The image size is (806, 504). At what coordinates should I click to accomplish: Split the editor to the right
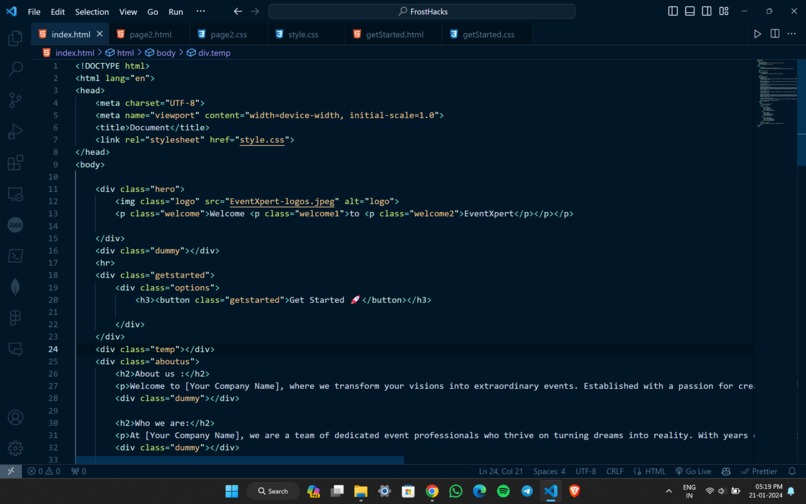pyautogui.click(x=775, y=34)
